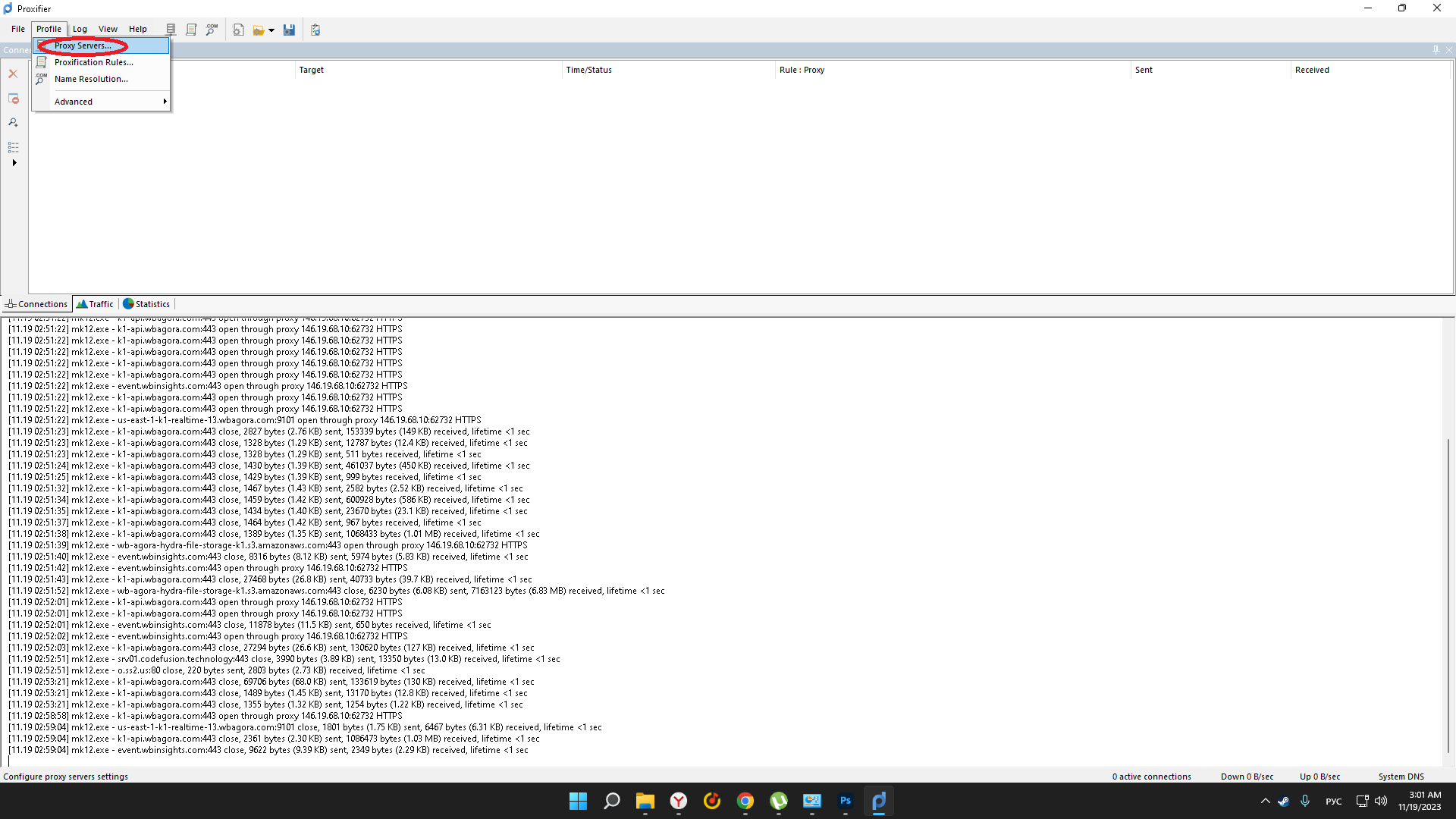Click the last log line with 9622 bytes sent
This screenshot has width=1456, height=819.
click(x=268, y=750)
